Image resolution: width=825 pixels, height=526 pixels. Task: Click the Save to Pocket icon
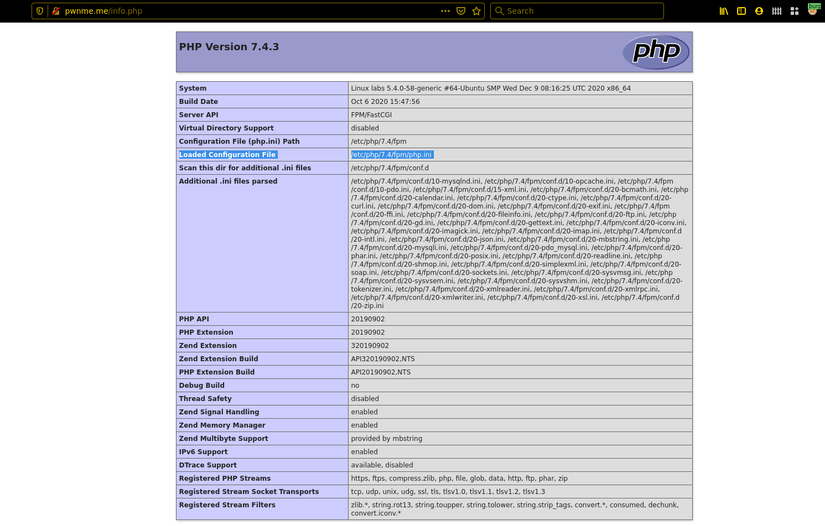click(461, 11)
